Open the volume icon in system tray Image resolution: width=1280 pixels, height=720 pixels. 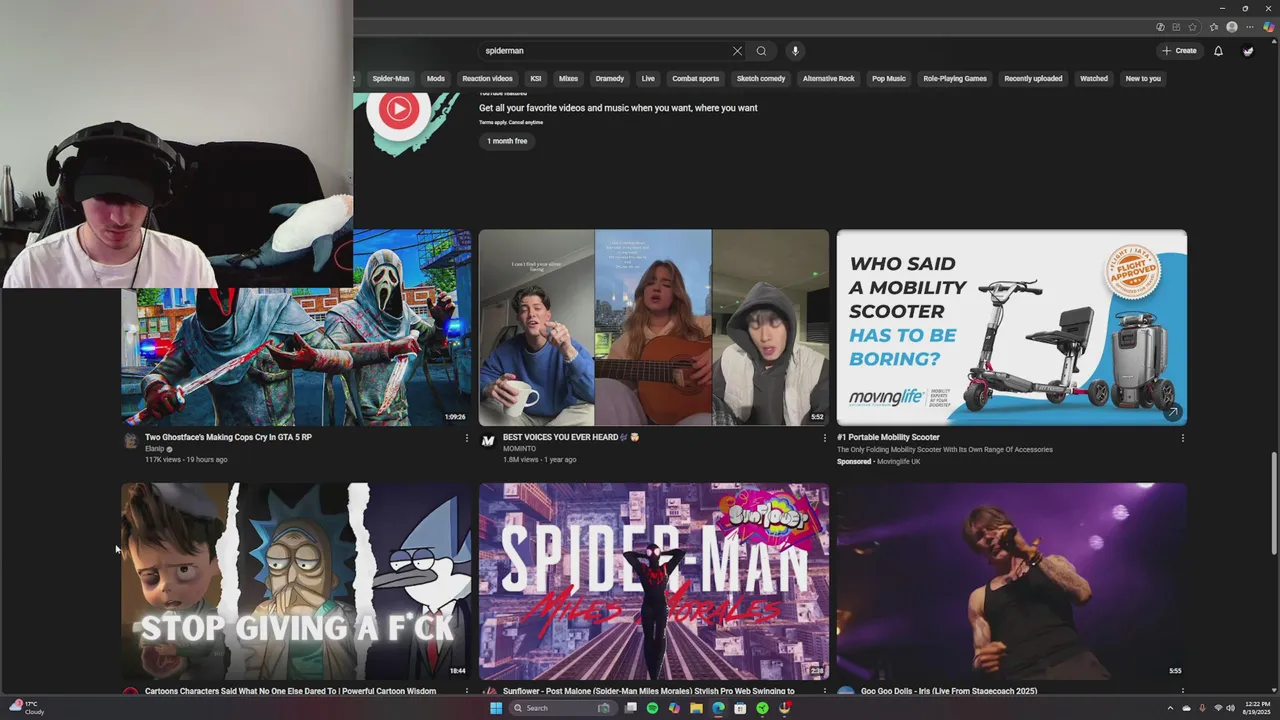[x=1230, y=708]
